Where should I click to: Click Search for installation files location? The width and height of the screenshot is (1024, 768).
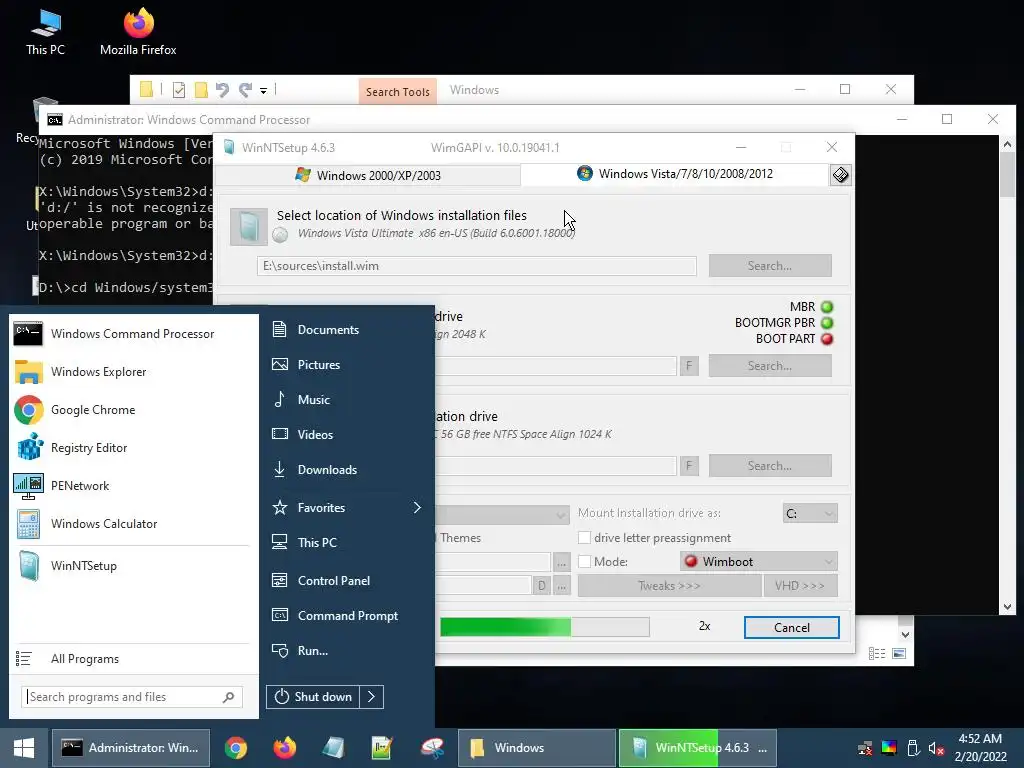click(770, 266)
